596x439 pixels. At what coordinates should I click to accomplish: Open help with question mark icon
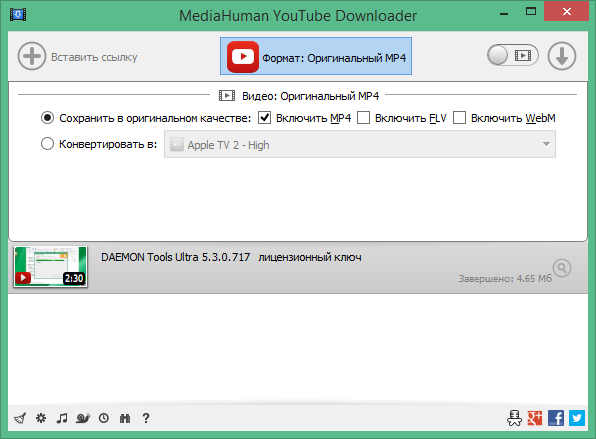pos(146,418)
